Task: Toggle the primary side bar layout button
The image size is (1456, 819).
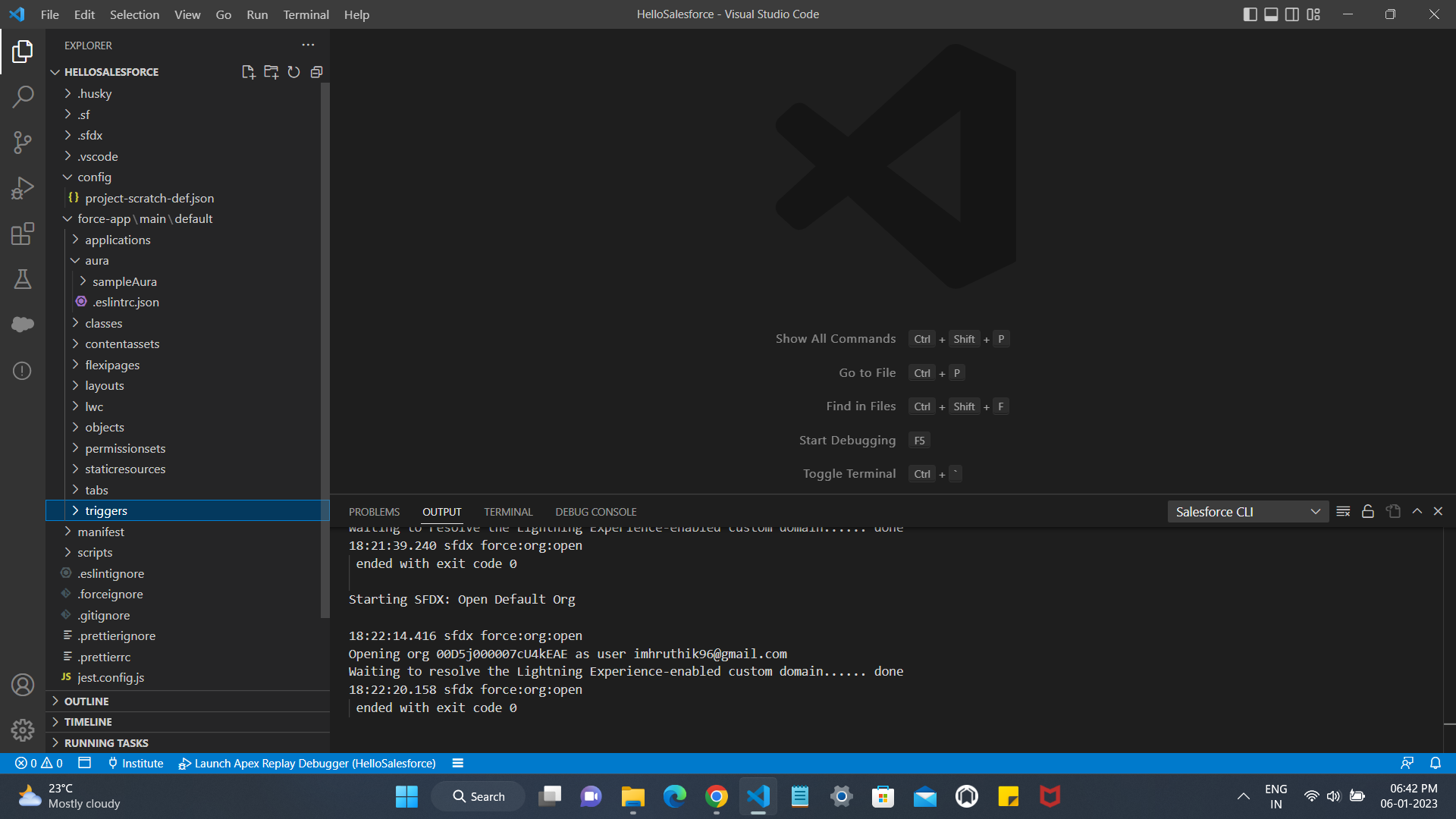Action: coord(1250,14)
